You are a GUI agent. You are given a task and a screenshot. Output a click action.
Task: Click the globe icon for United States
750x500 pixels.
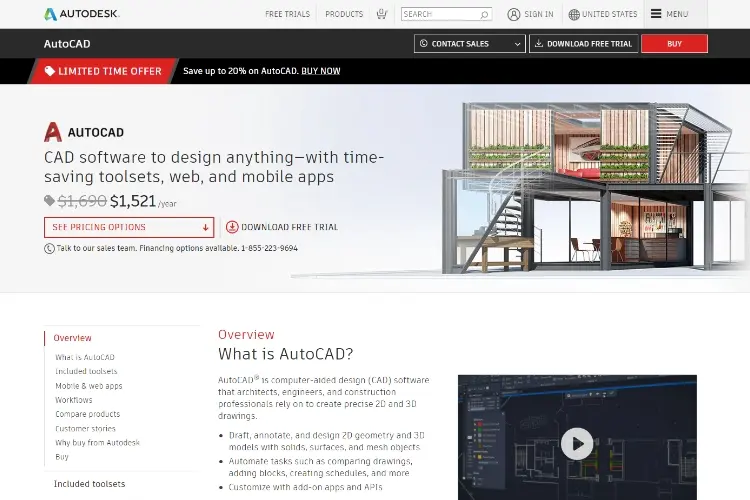click(574, 14)
